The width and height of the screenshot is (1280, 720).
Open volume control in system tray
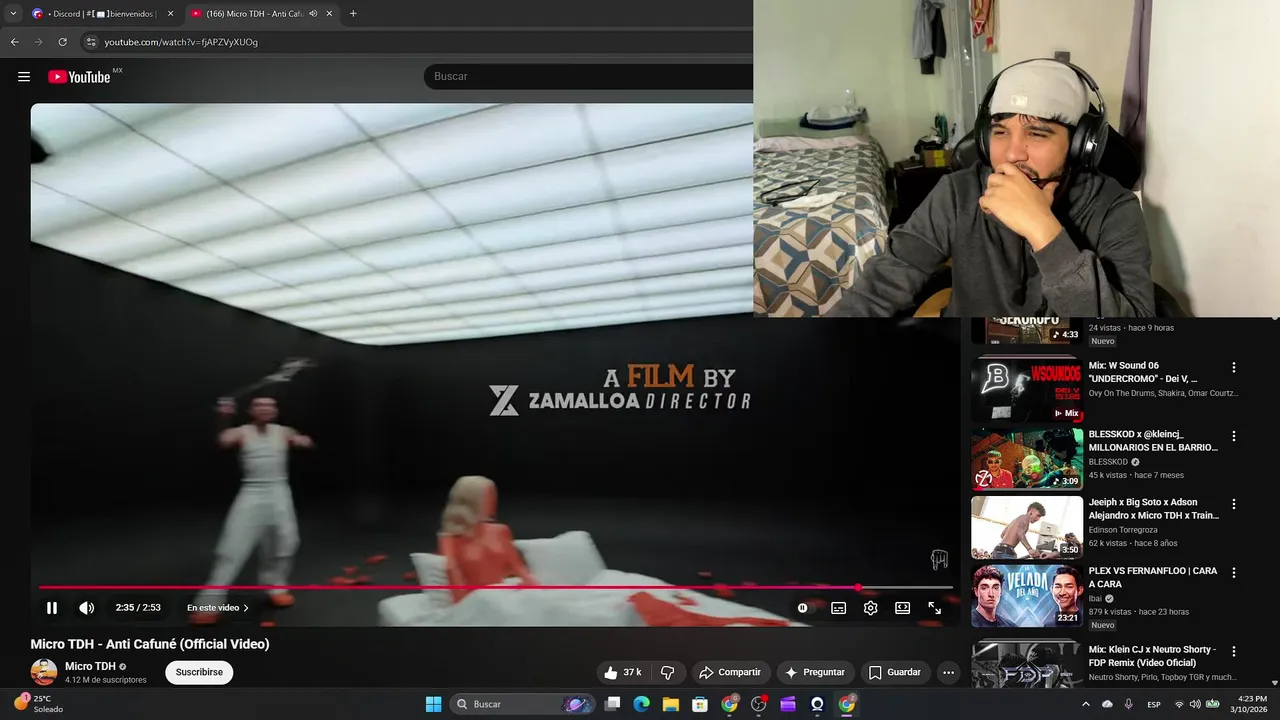tap(1194, 704)
